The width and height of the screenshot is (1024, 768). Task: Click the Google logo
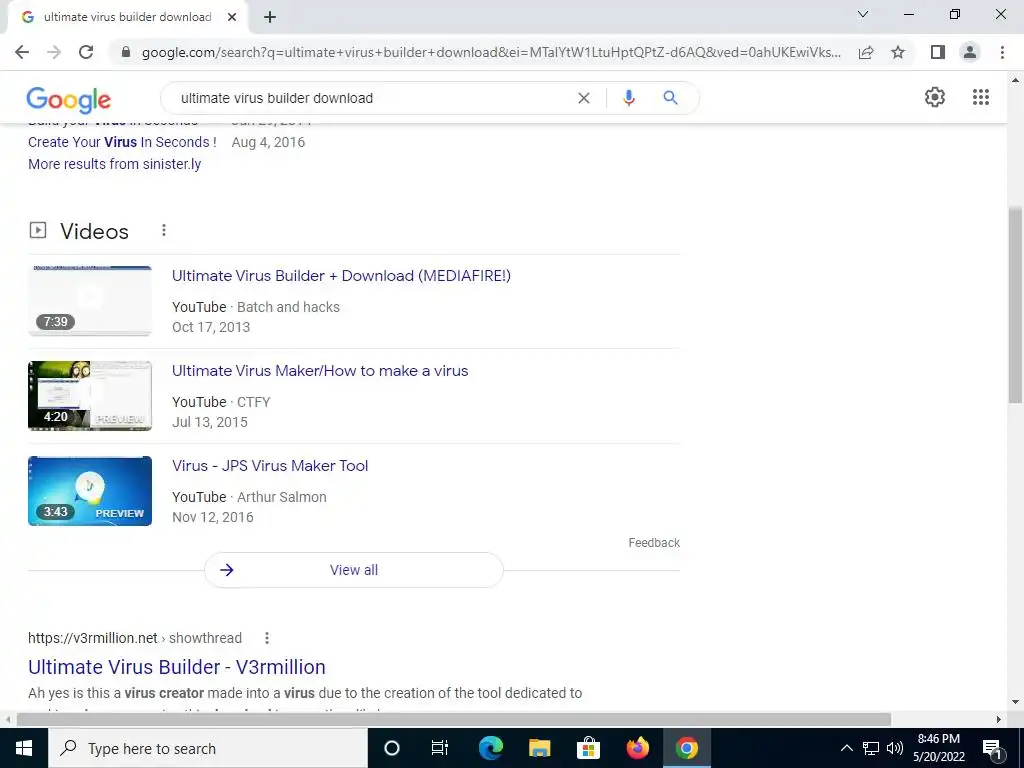click(x=69, y=99)
